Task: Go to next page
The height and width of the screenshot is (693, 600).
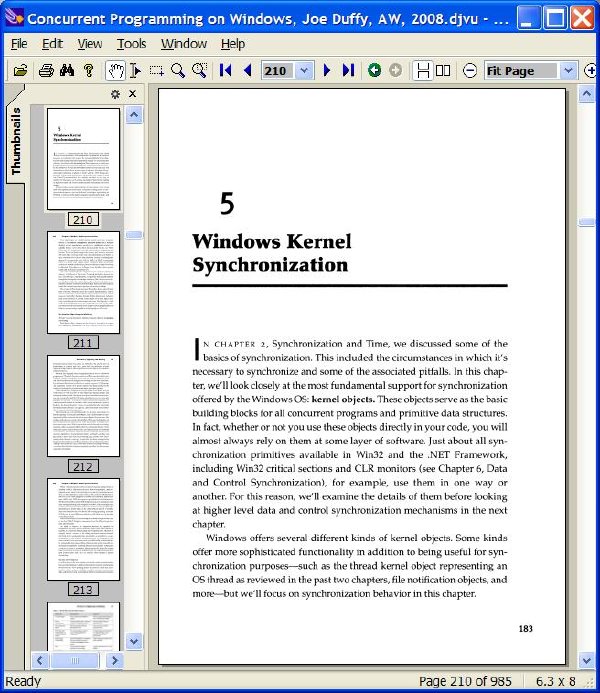Action: pyautogui.click(x=327, y=71)
